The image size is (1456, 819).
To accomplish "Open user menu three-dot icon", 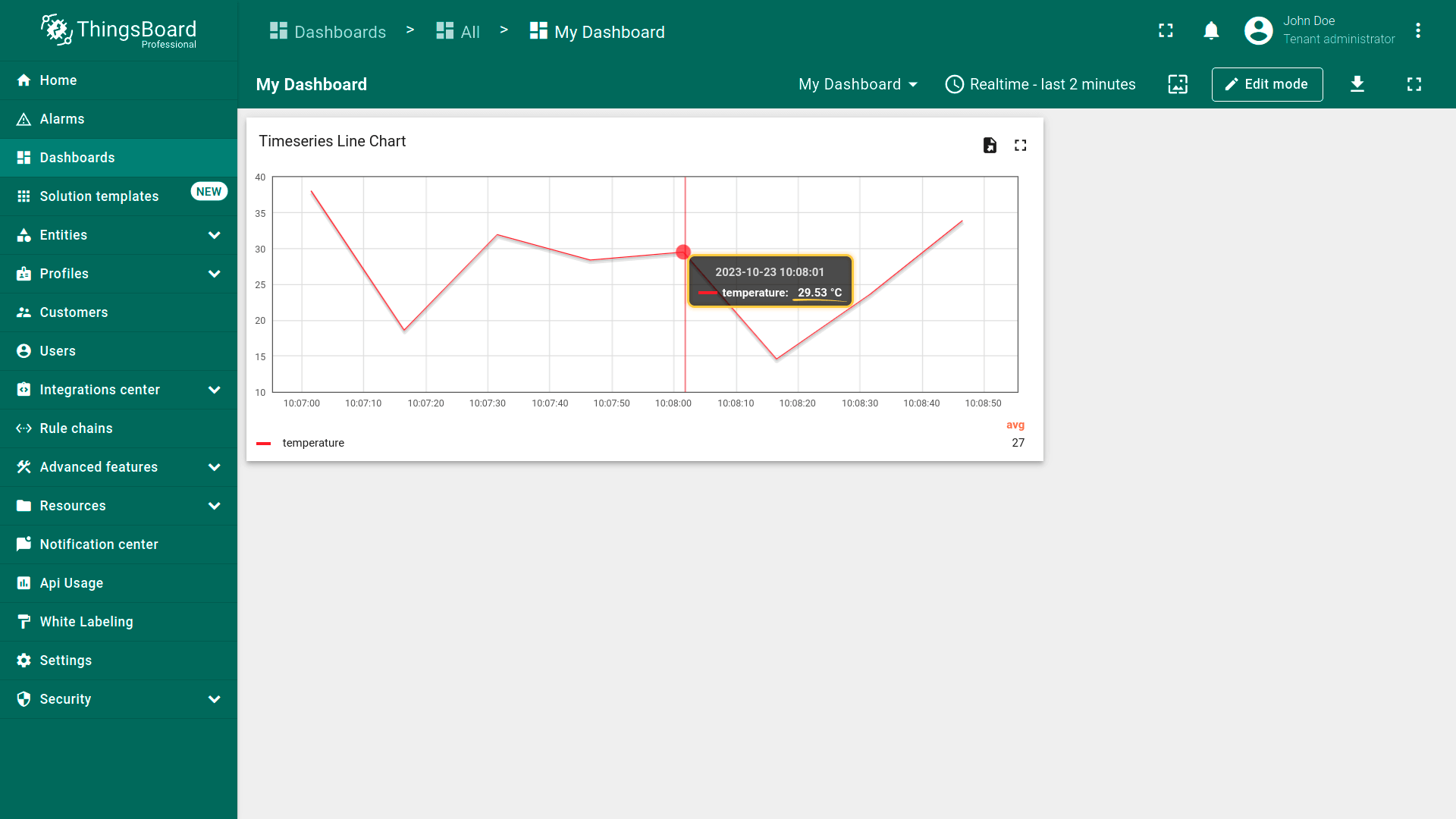I will coord(1417,31).
